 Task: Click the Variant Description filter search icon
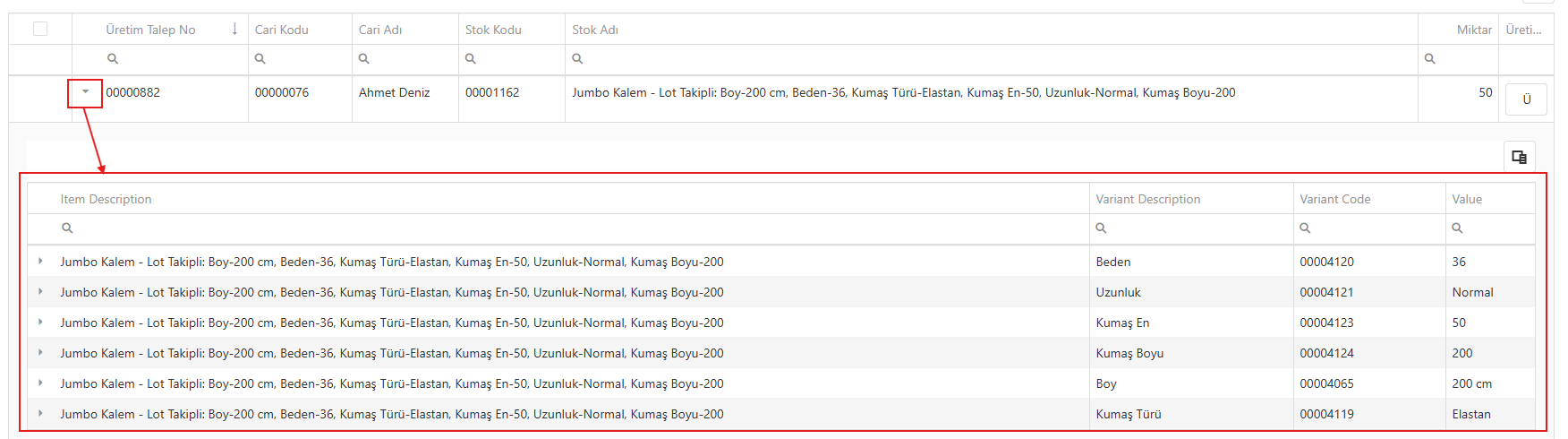(1102, 228)
